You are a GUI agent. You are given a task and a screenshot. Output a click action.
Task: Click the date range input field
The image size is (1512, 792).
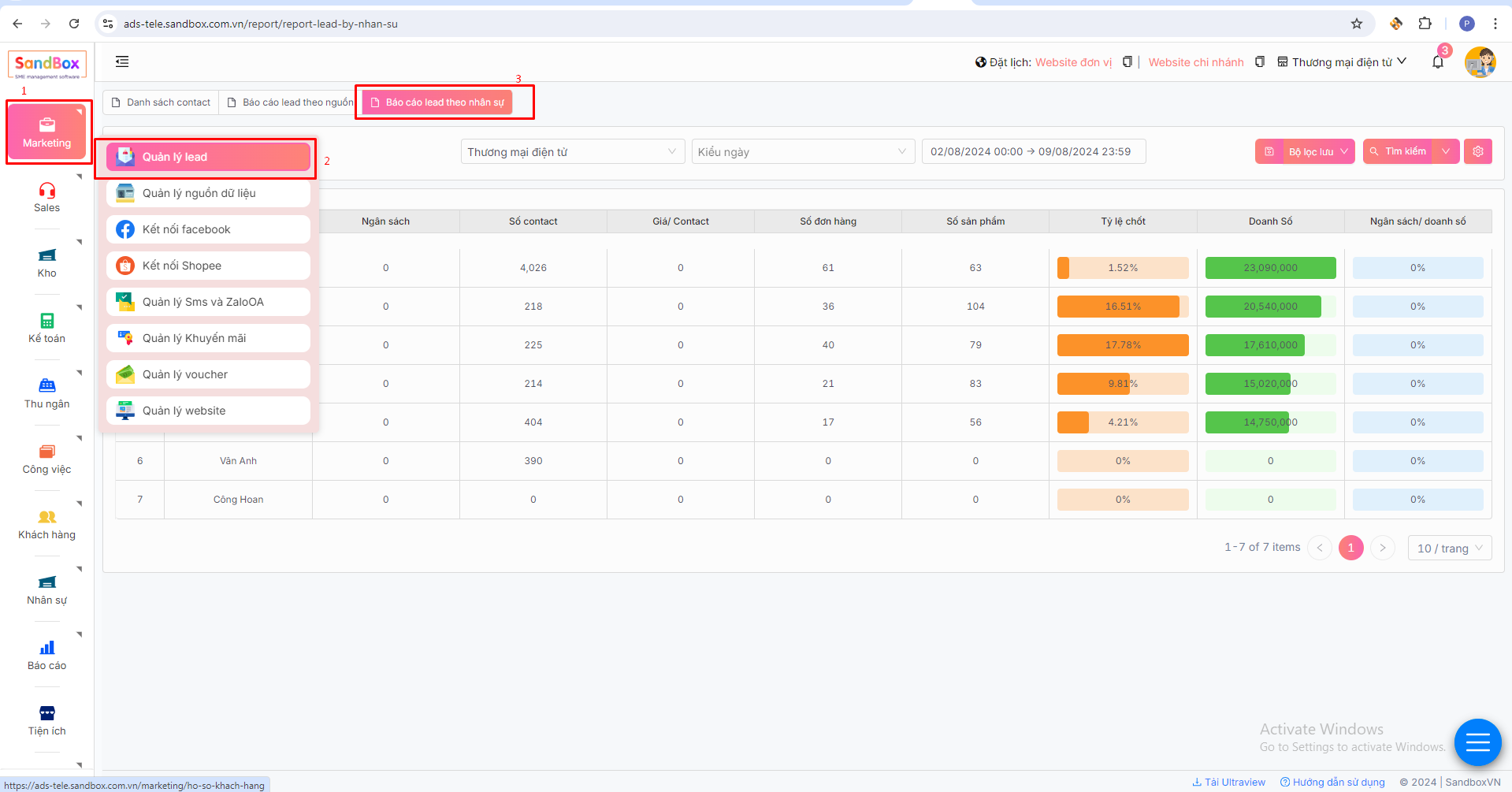(1032, 151)
